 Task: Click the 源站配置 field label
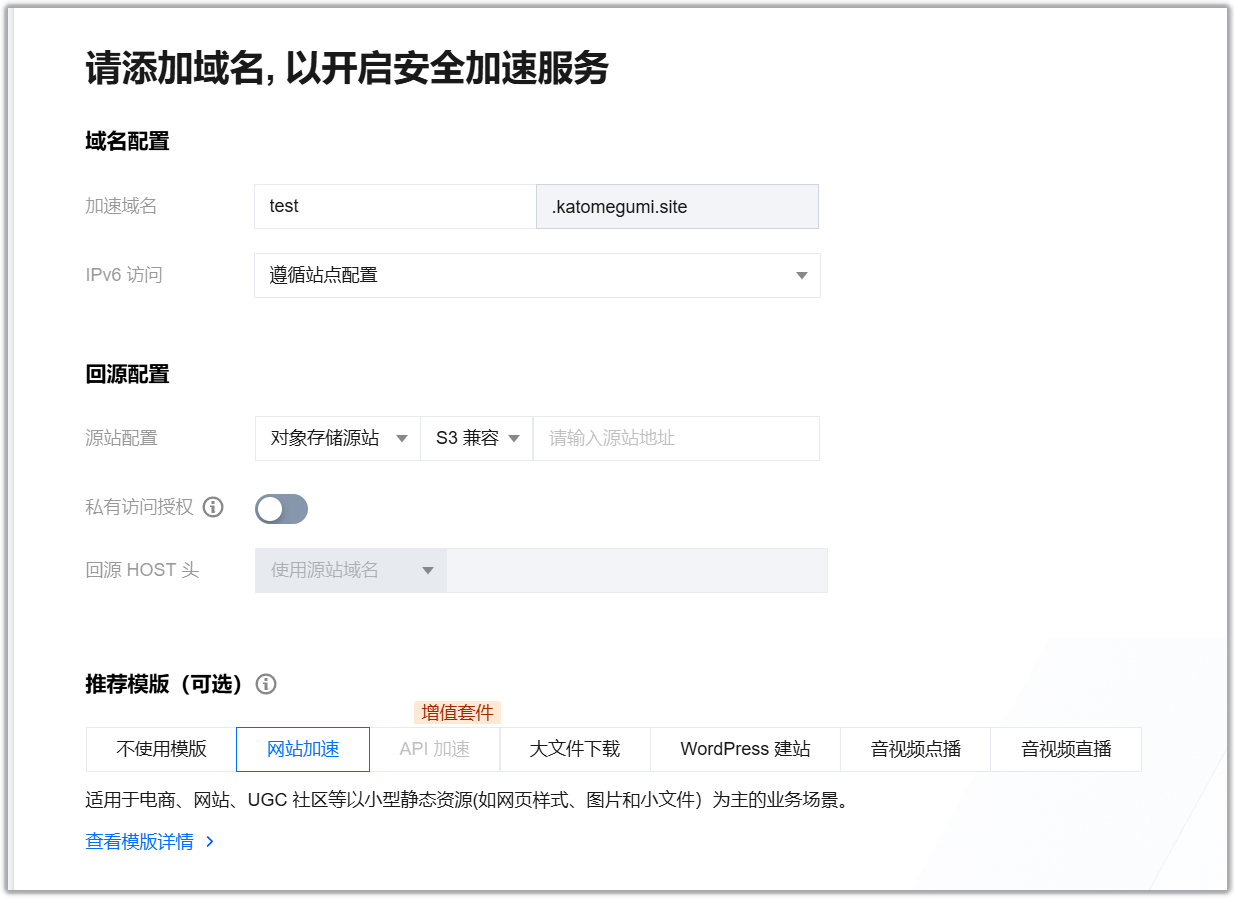pos(122,438)
